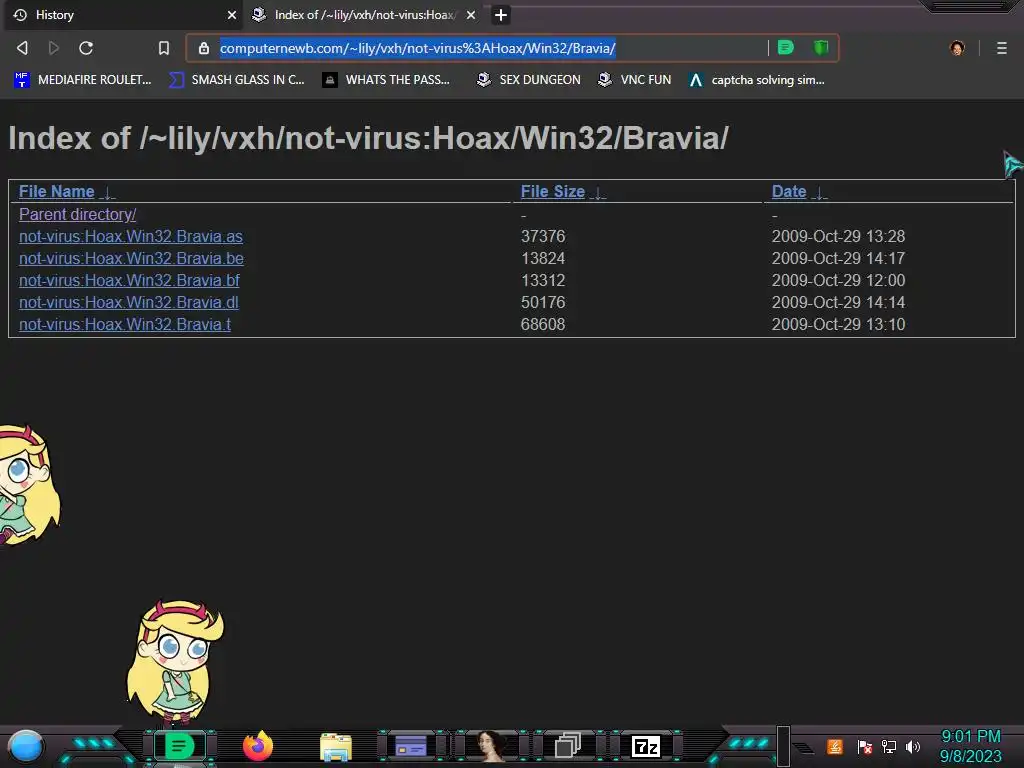Open File Explorer from the taskbar
Screen dimensions: 1024x768
tap(336, 747)
